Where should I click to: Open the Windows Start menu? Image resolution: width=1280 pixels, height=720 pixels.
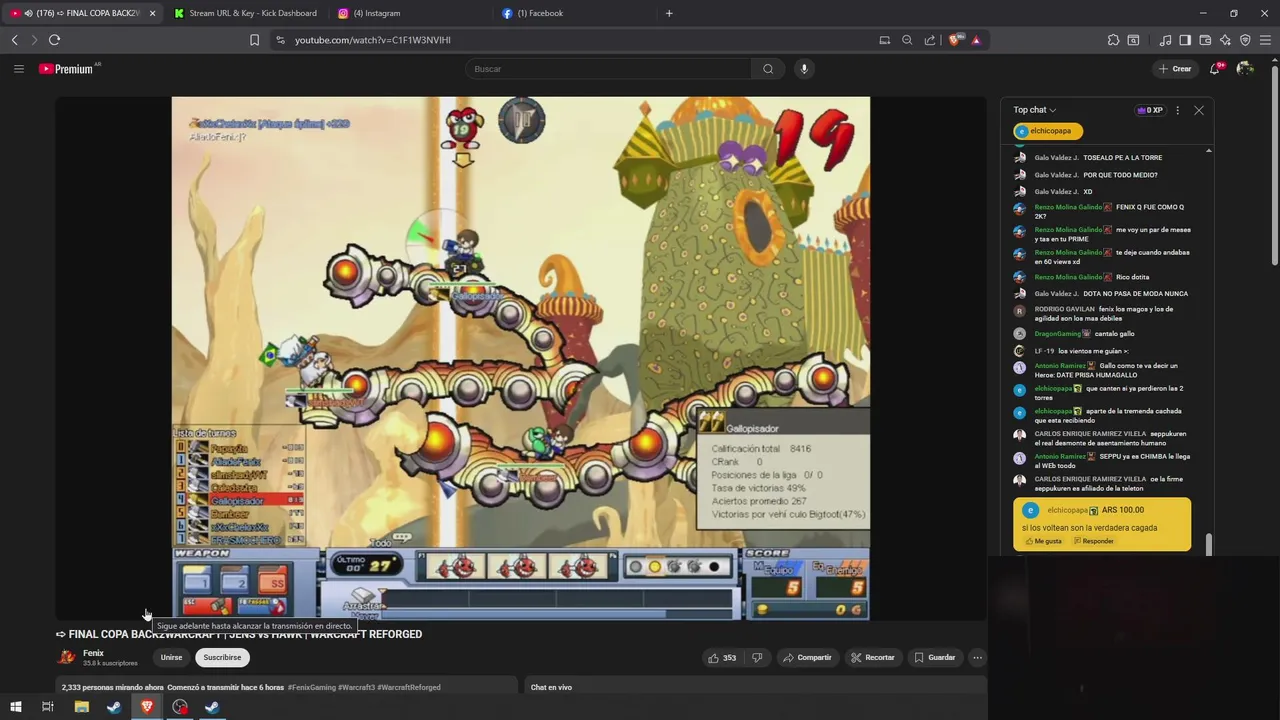point(15,707)
